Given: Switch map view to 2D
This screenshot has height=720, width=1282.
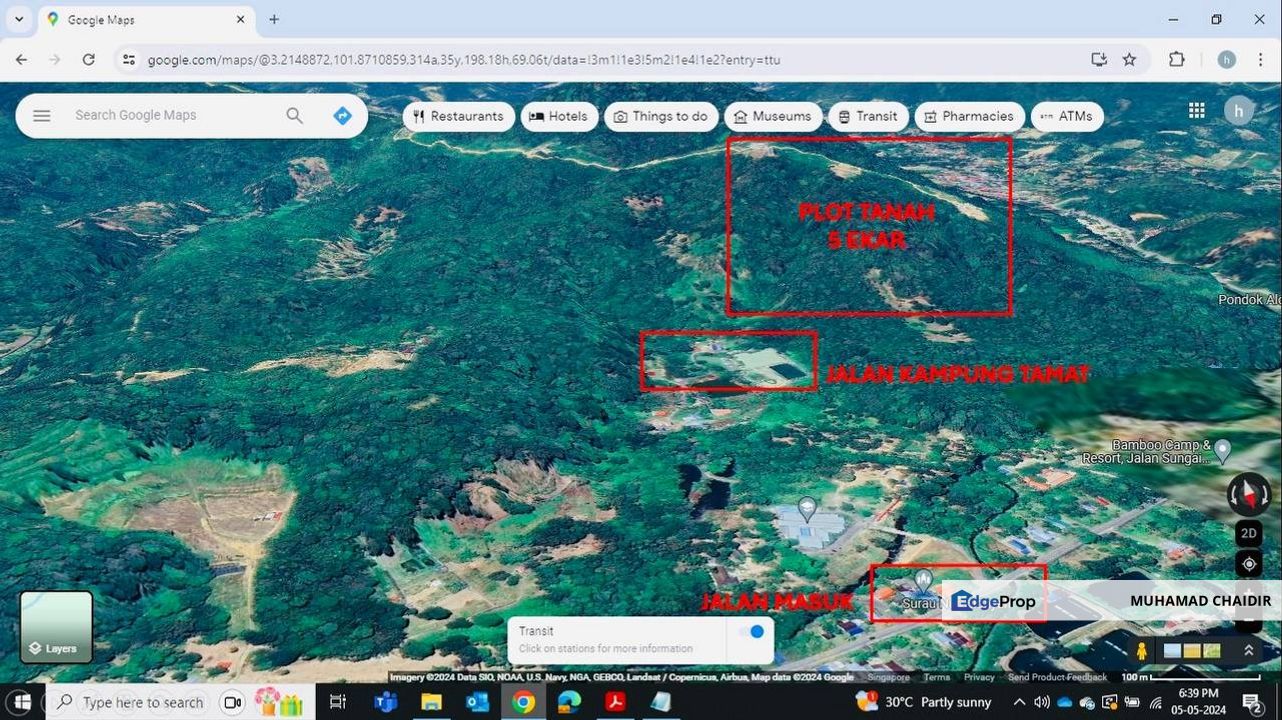Looking at the screenshot, I should tap(1248, 533).
